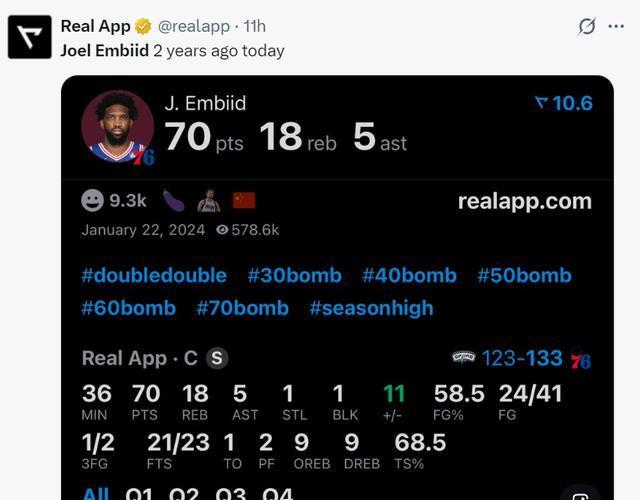Click the smiley reaction icon
This screenshot has height=500, width=640.
click(93, 200)
